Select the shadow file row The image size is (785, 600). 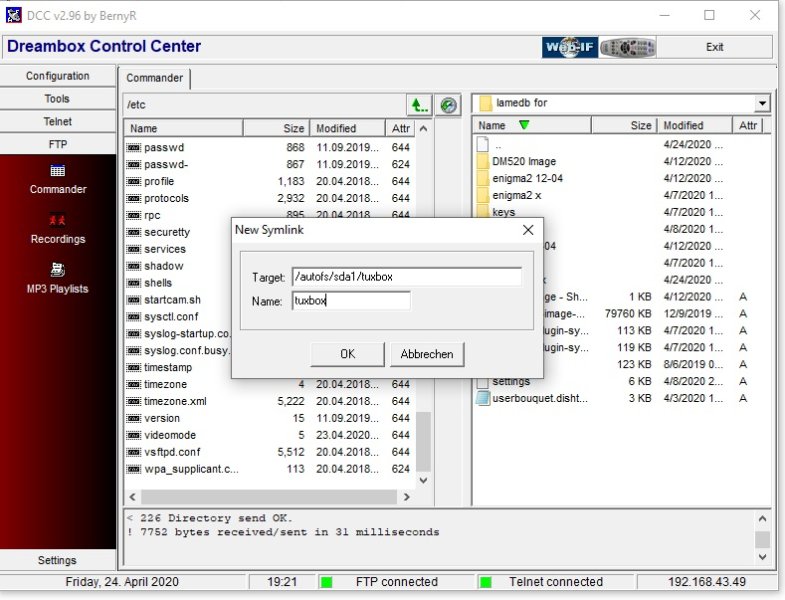pos(178,266)
